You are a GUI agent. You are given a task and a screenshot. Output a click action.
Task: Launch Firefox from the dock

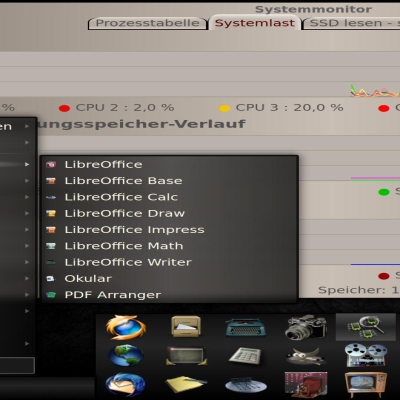coord(126,327)
